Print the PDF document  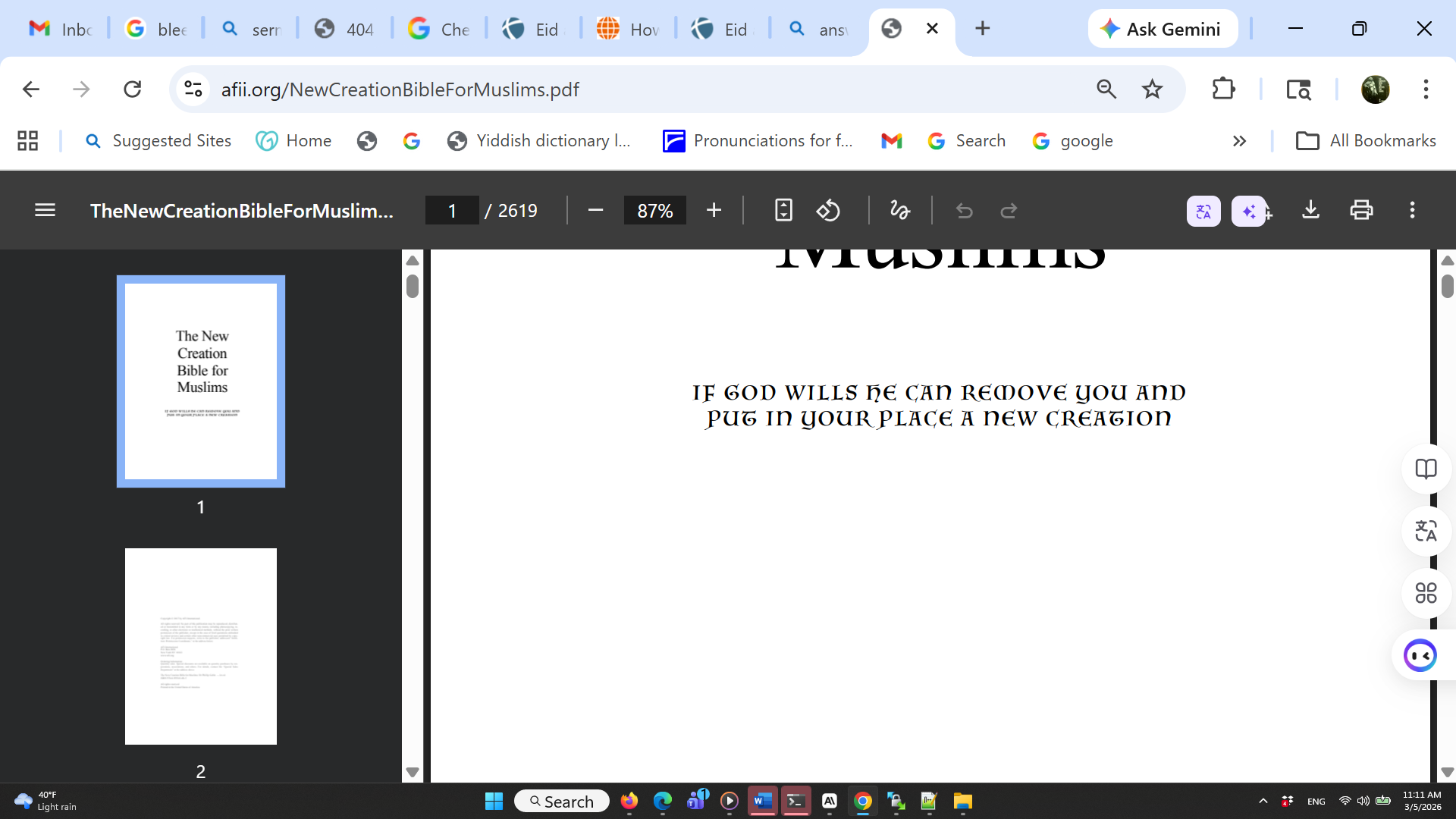click(x=1361, y=210)
